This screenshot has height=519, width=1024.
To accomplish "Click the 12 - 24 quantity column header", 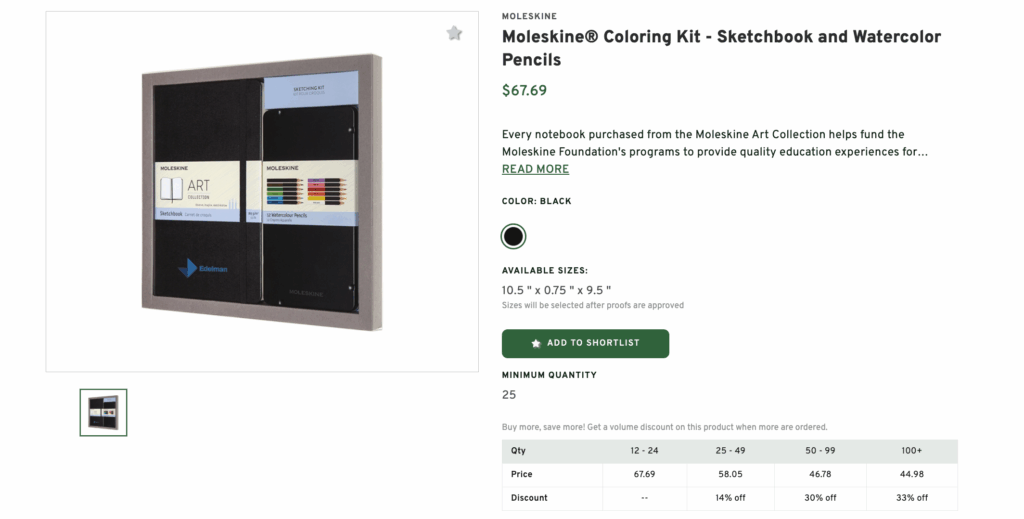I will tap(644, 451).
